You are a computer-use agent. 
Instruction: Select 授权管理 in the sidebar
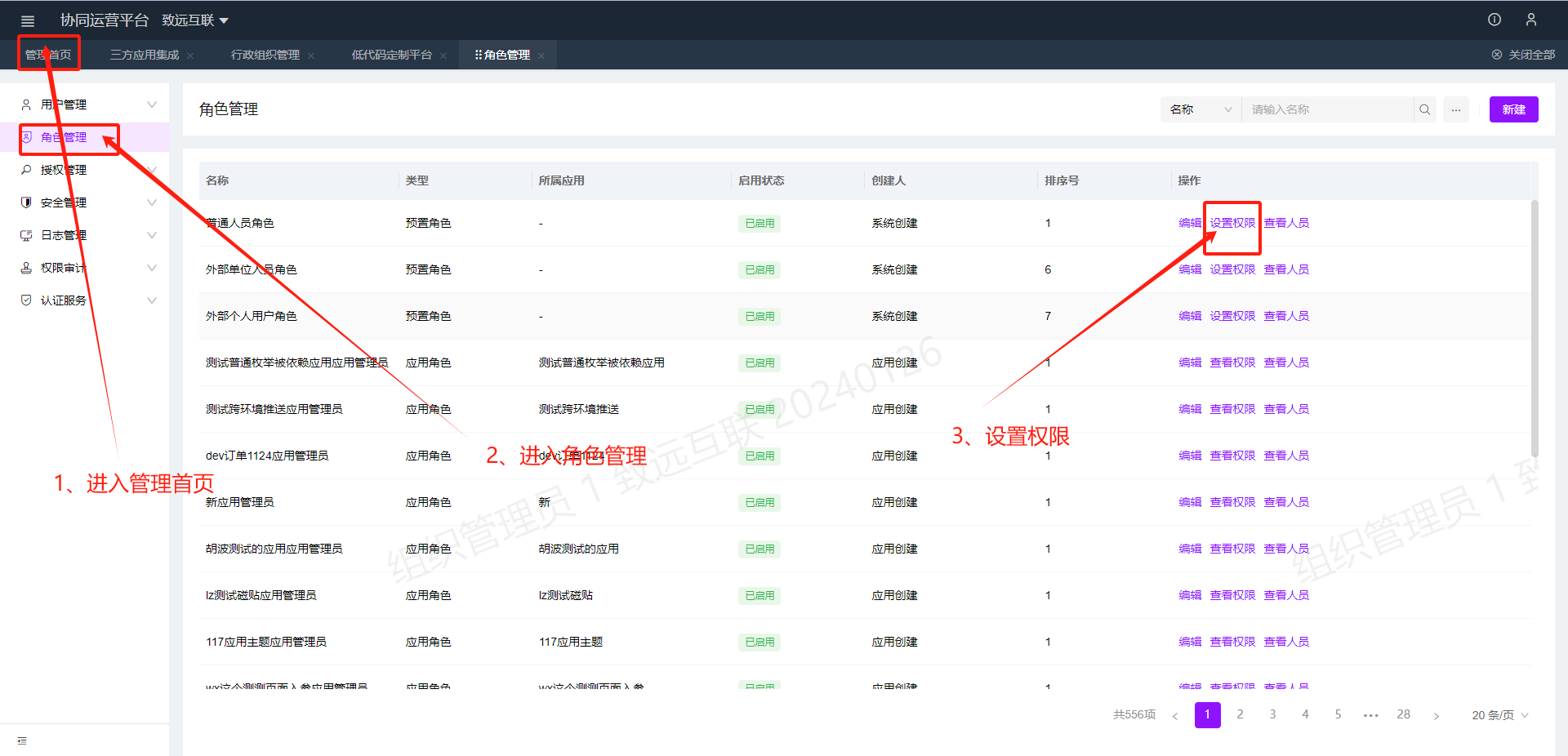tap(64, 170)
